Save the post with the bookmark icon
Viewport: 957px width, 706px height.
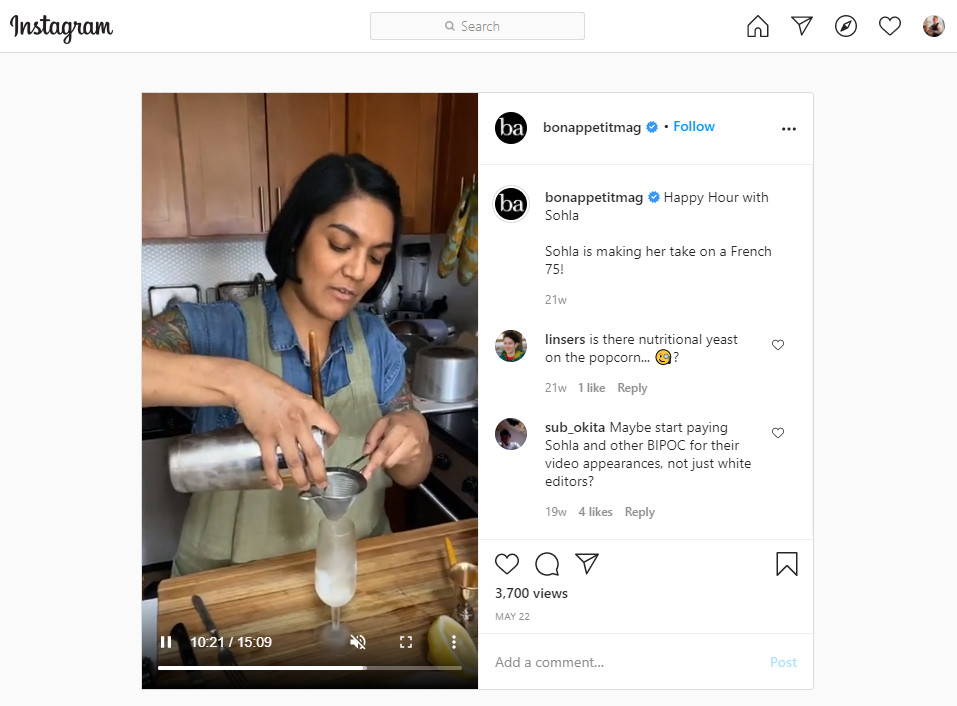tap(787, 564)
